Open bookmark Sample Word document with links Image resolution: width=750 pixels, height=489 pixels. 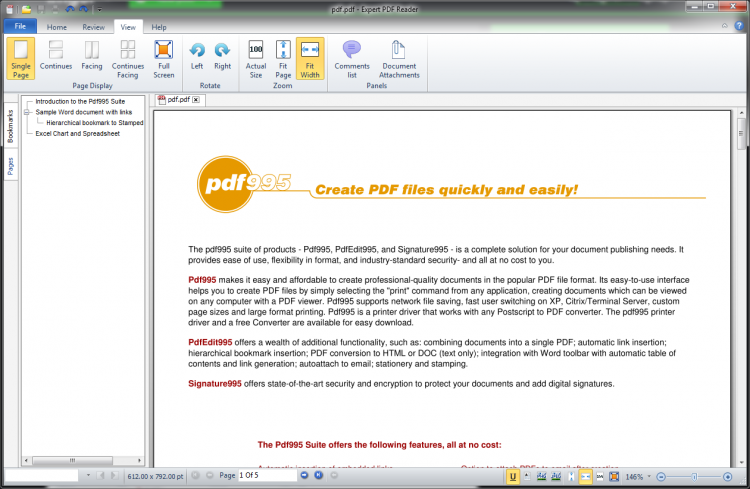click(84, 112)
